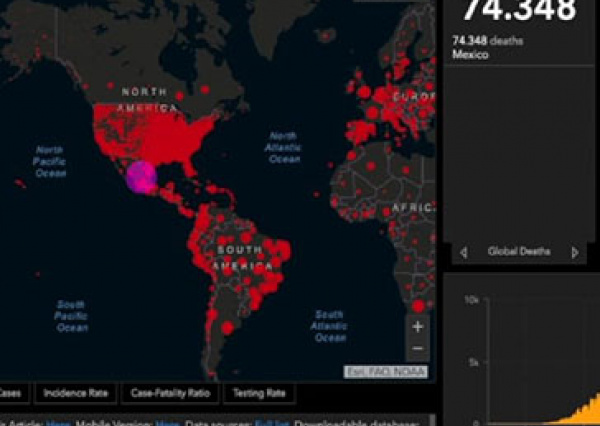Screen dimensions: 600x426
Task: Select the highlighted pink Mexico circle
Action: [x=141, y=177]
